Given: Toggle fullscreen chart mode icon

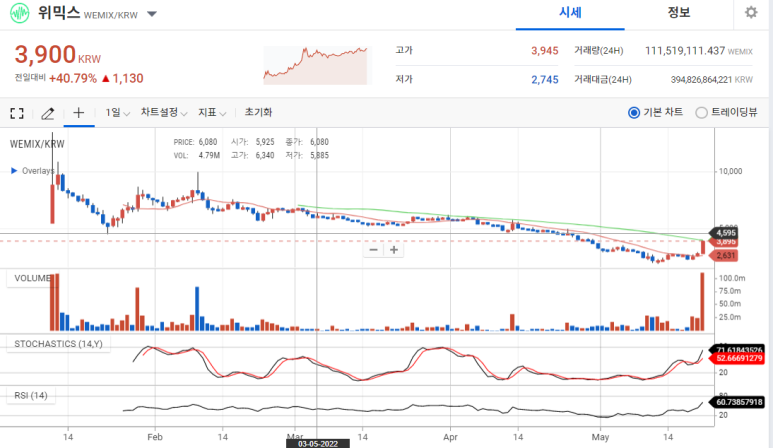Looking at the screenshot, I should 17,113.
